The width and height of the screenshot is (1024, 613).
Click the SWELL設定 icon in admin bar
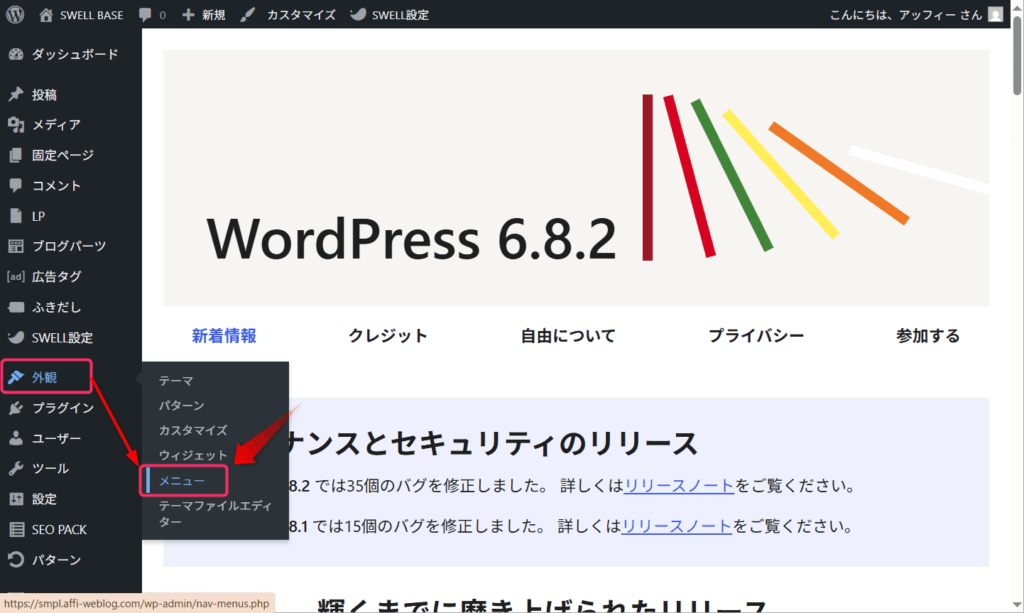coord(358,14)
